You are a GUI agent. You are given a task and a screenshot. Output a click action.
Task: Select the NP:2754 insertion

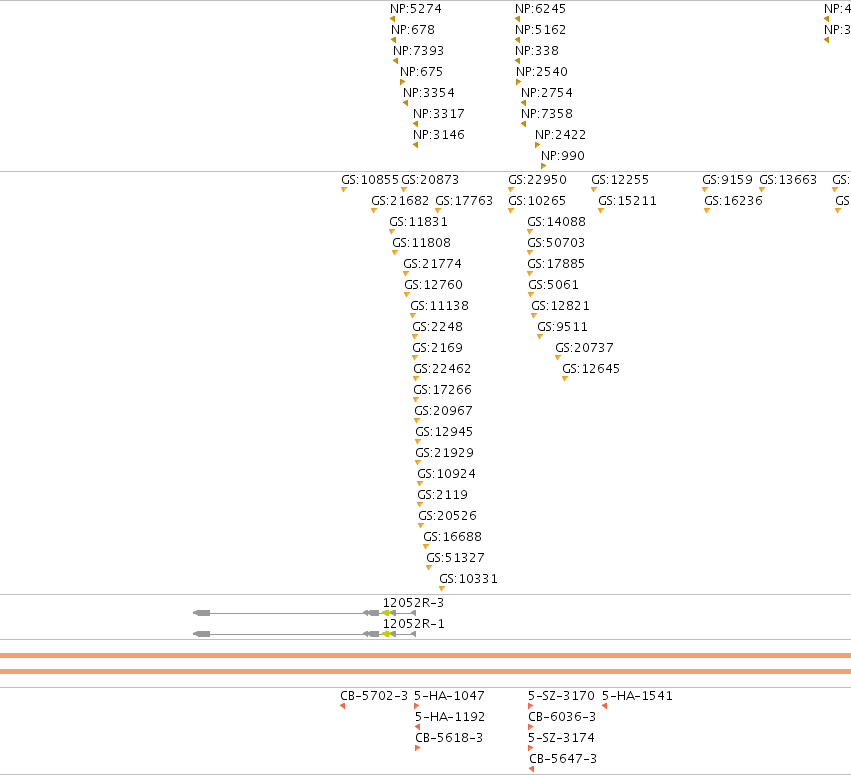(x=547, y=93)
